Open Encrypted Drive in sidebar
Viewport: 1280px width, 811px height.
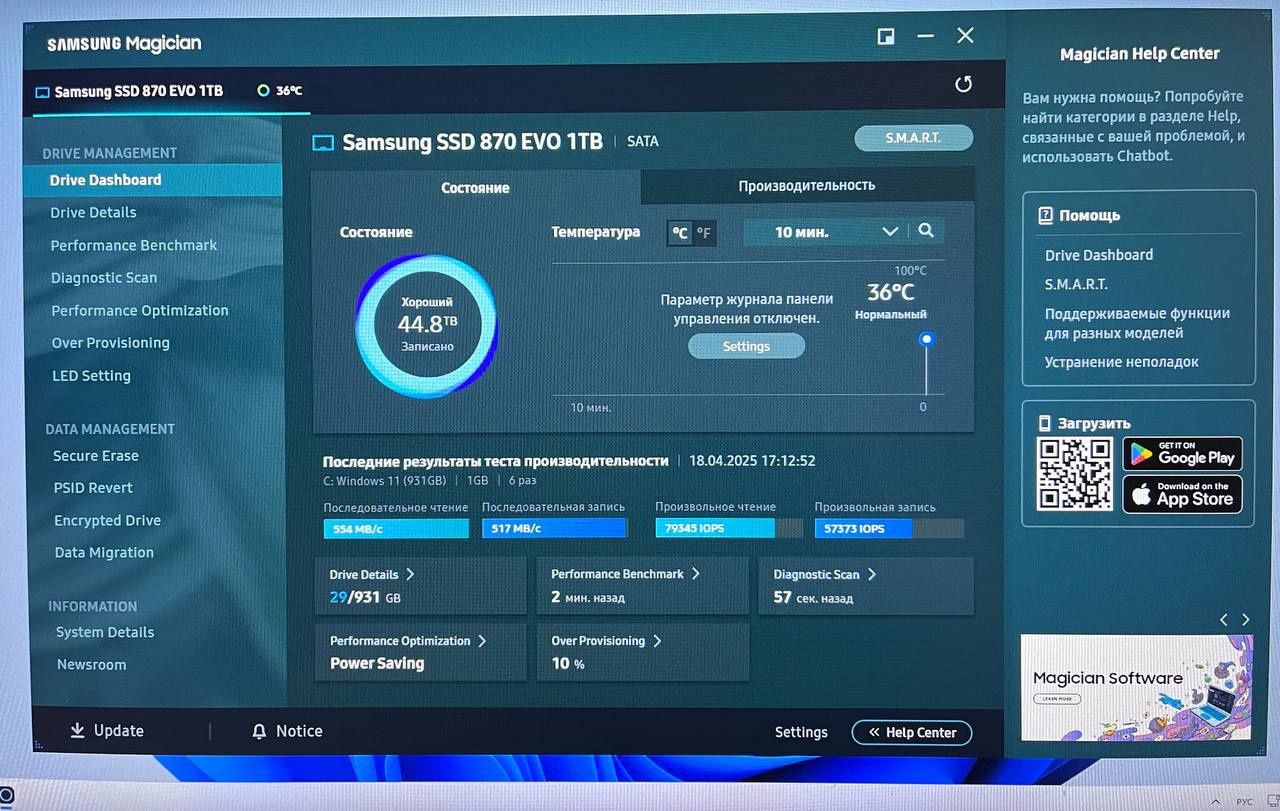(x=107, y=520)
